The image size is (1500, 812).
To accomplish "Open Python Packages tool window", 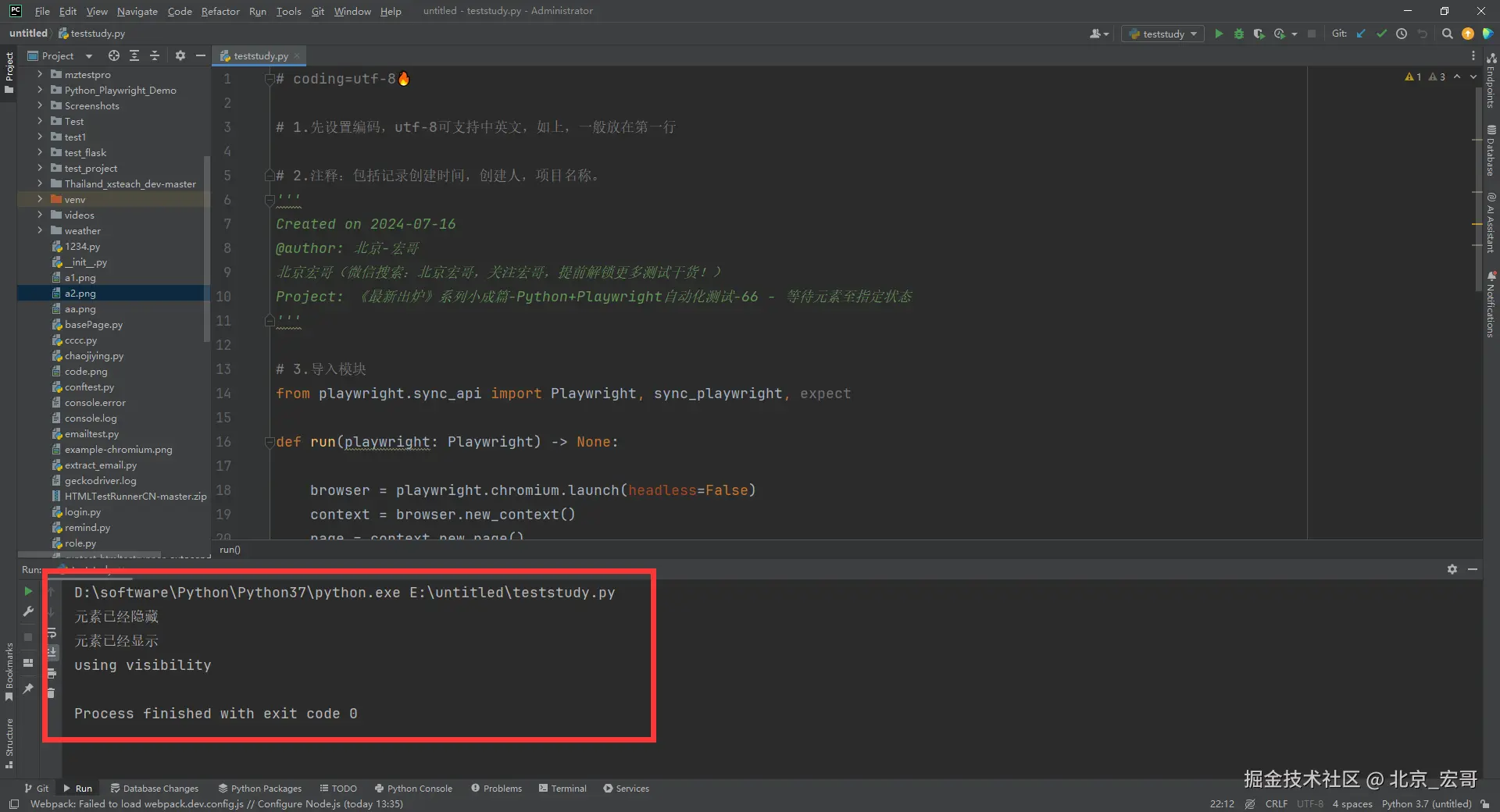I will click(x=260, y=788).
